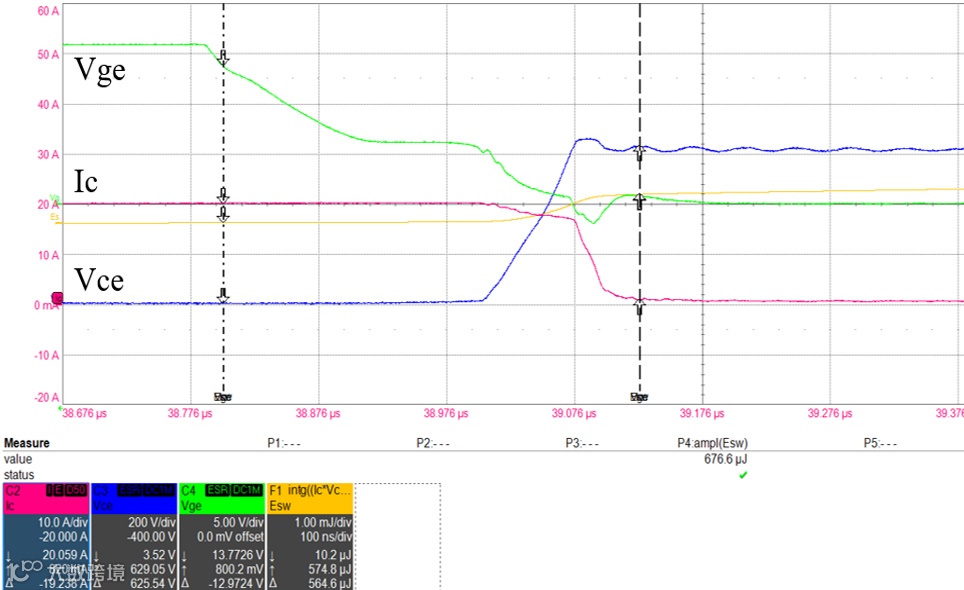Select the right vertical cursor line
The width and height of the screenshot is (964, 590).
coord(639,203)
